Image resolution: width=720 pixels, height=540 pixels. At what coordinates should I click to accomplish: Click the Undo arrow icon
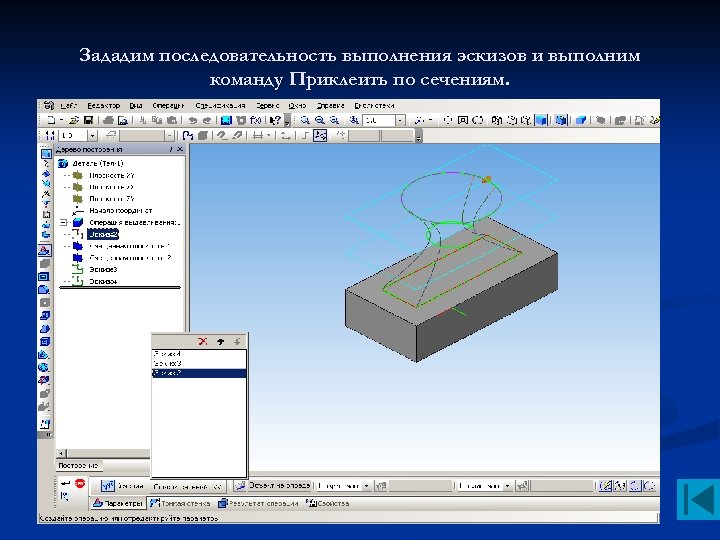tap(193, 120)
